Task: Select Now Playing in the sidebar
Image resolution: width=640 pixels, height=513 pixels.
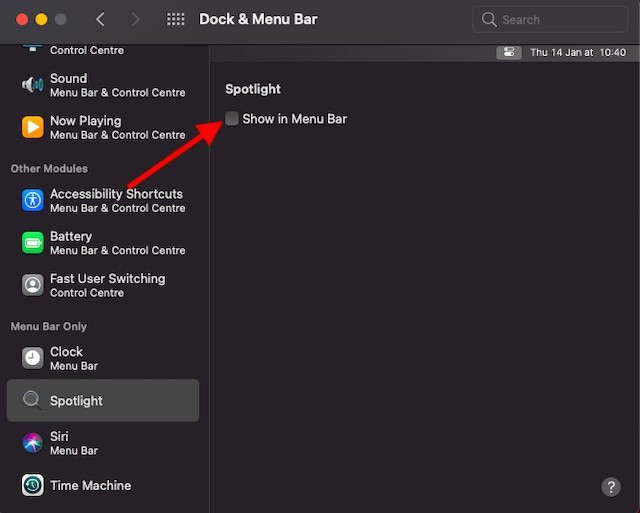Action: click(103, 127)
